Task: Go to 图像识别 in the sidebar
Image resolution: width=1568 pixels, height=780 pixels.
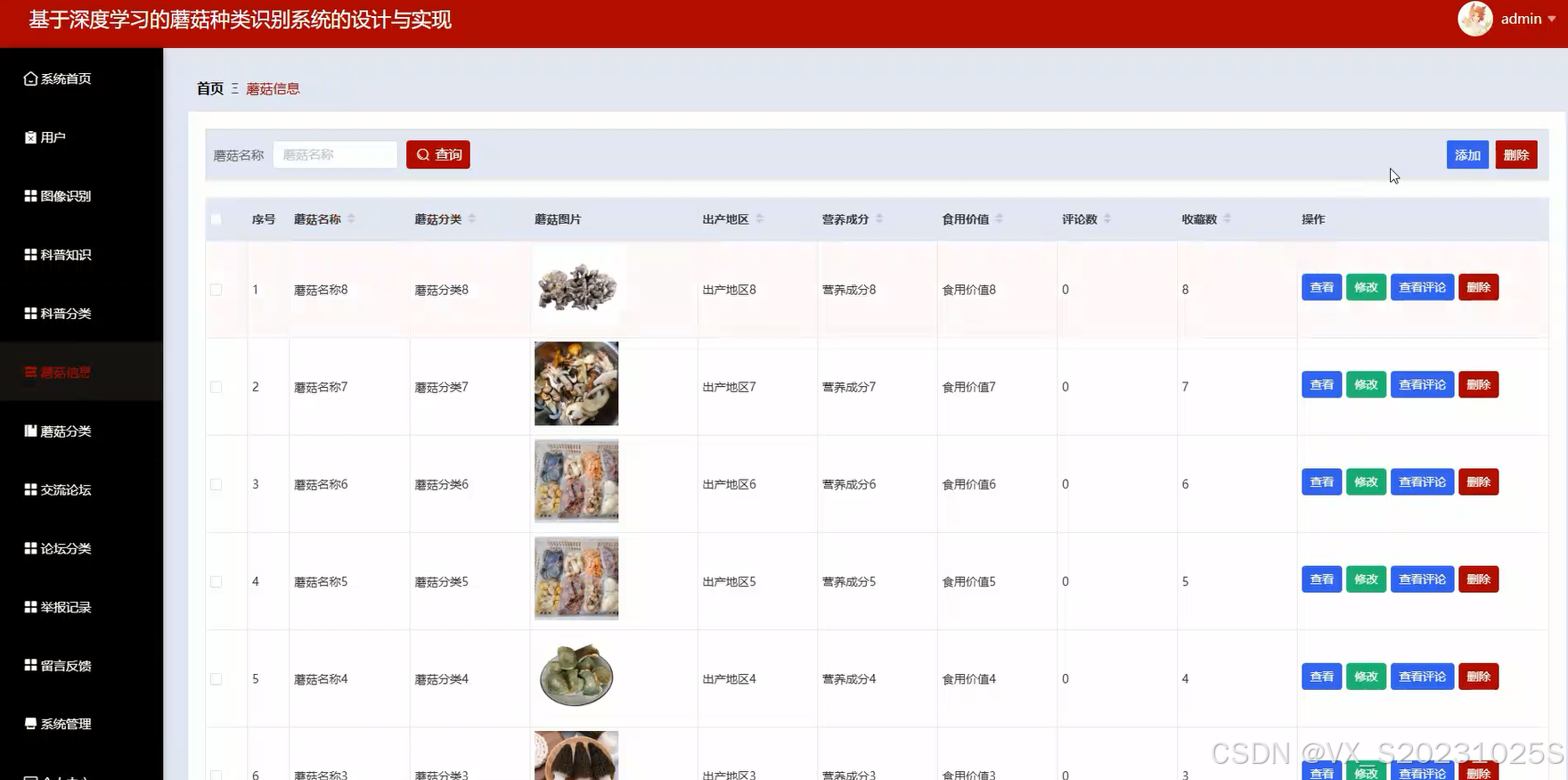Action: tap(57, 196)
